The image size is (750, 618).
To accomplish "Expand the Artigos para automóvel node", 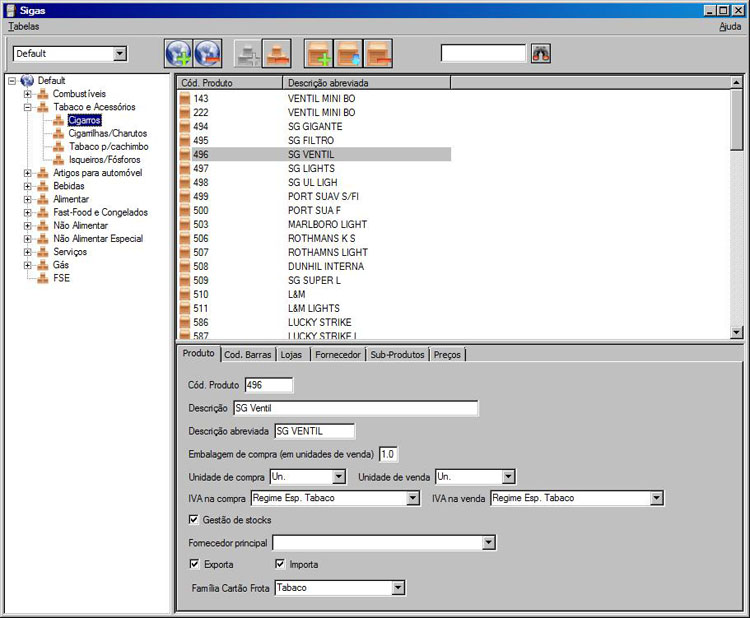I will tap(28, 173).
